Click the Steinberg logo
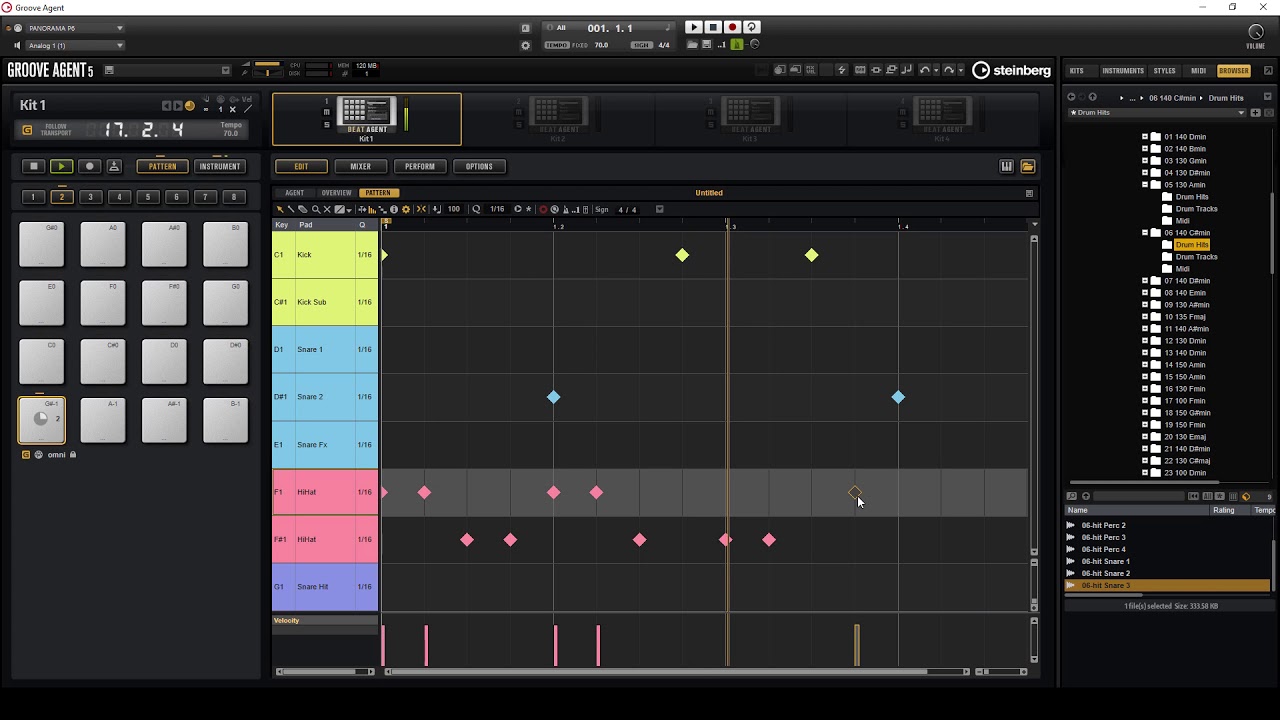The image size is (1280, 720). point(1012,70)
